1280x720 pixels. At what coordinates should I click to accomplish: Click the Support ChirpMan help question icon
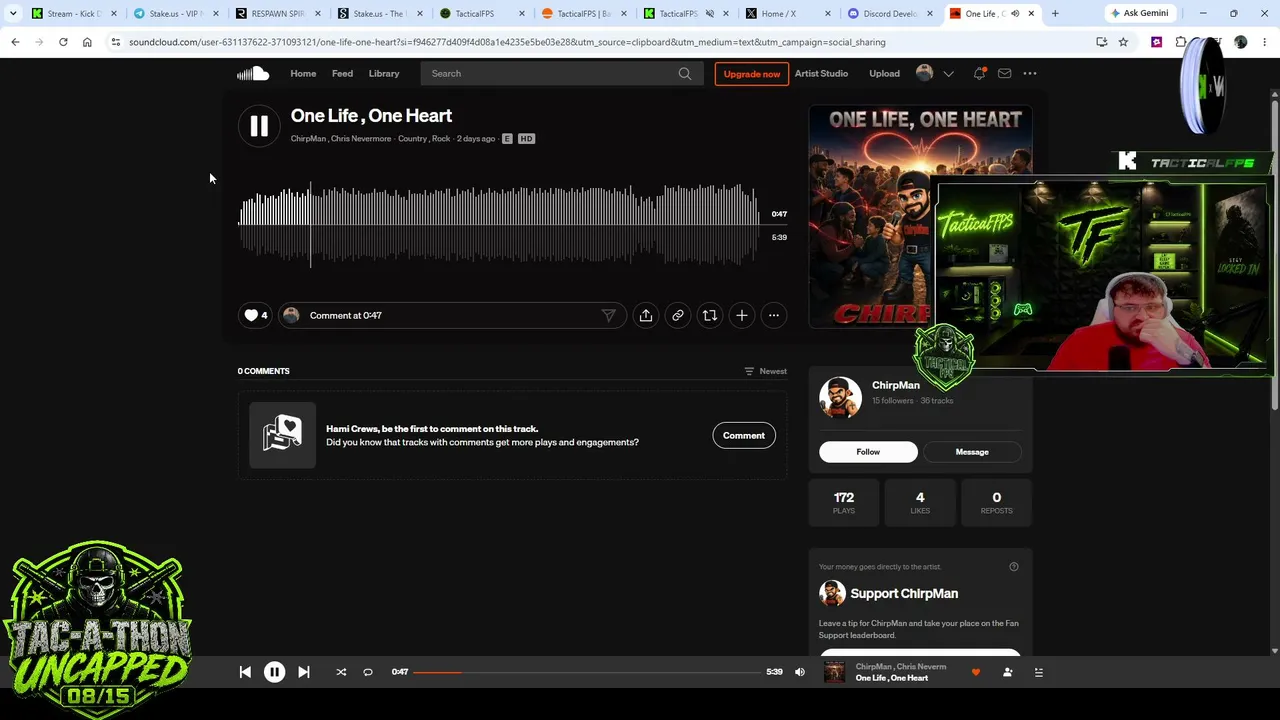(1014, 567)
